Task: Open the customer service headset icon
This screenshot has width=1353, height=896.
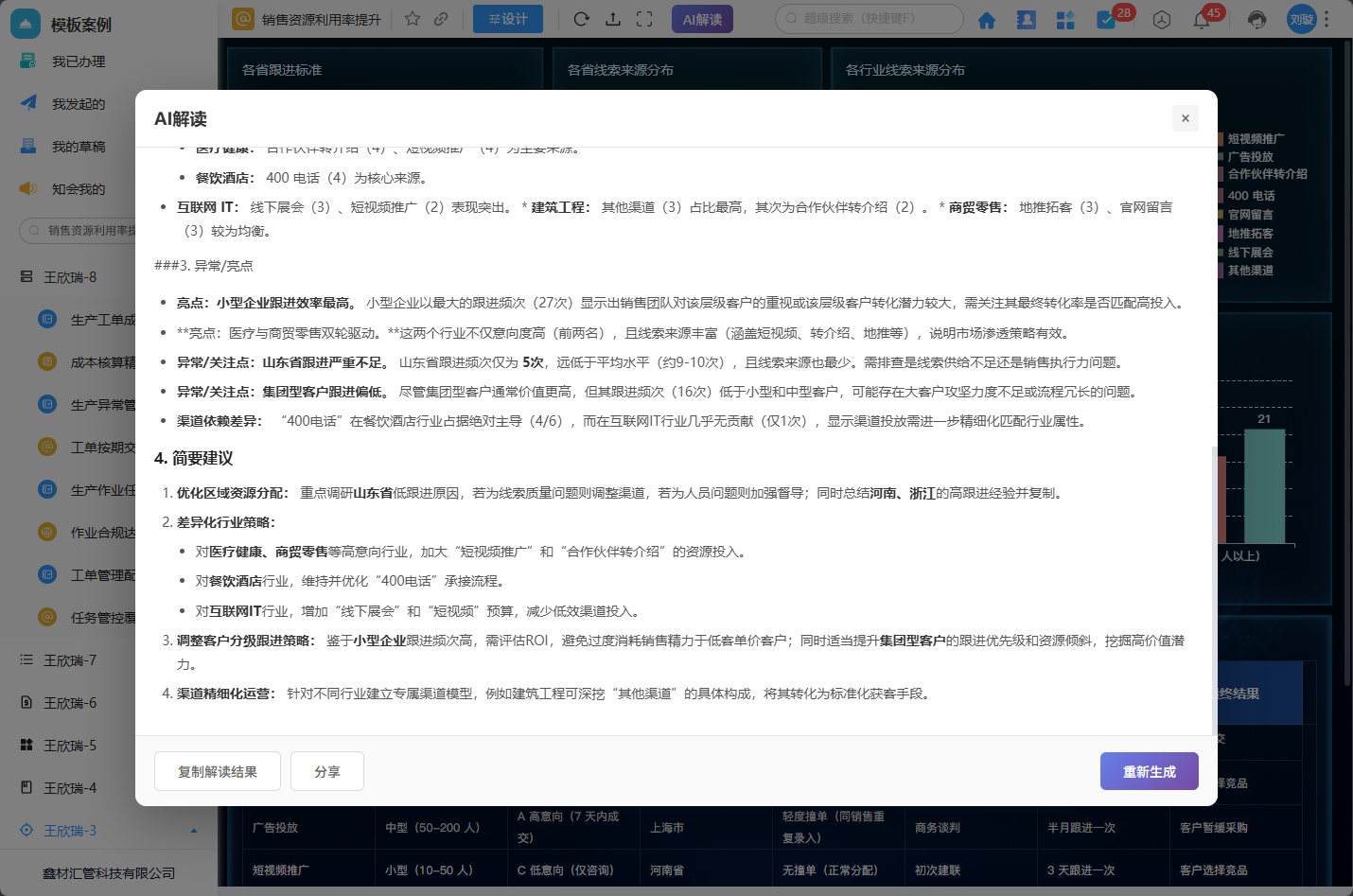Action: 1256,20
